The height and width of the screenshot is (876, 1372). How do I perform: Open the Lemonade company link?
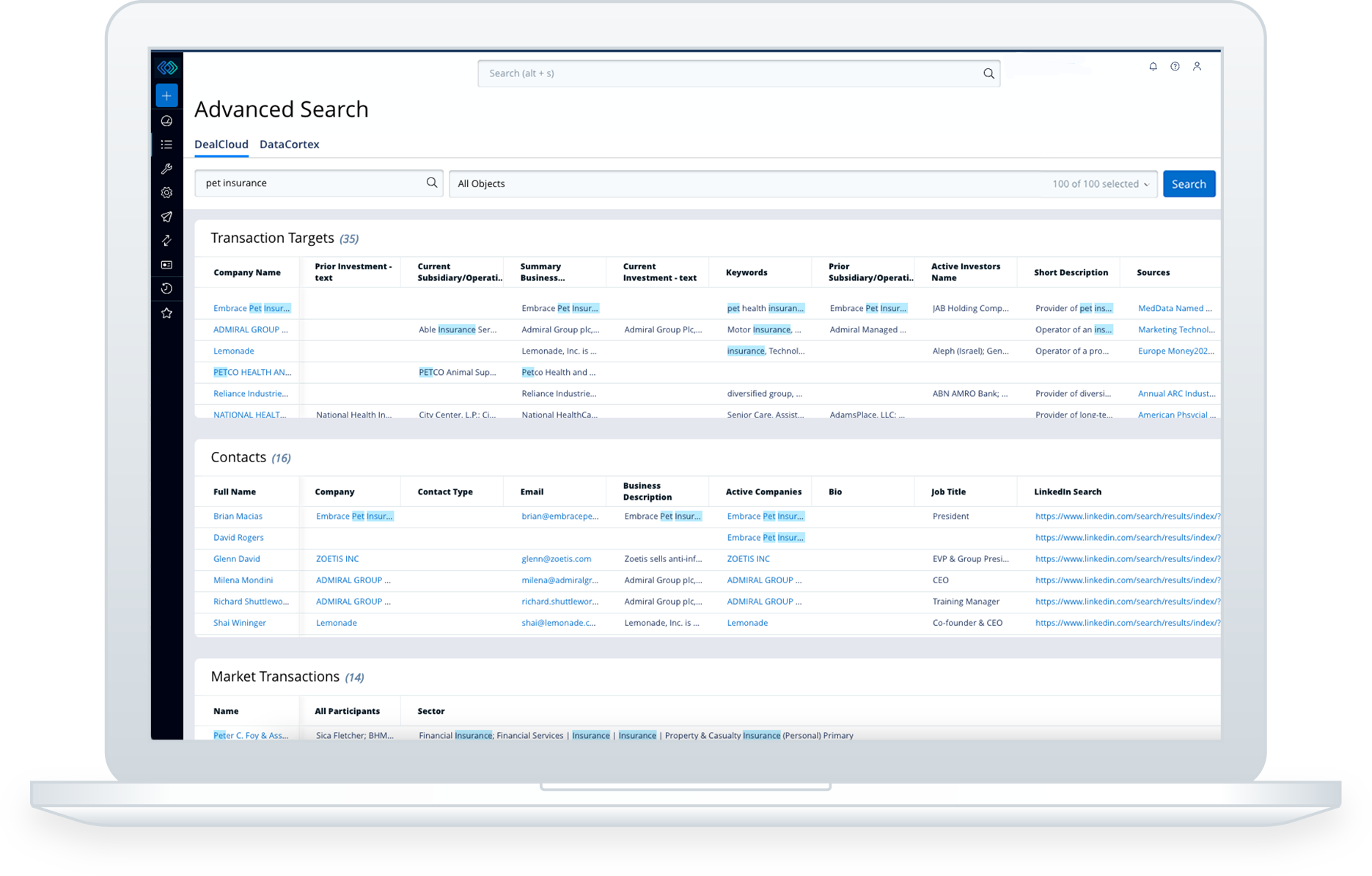coord(233,351)
